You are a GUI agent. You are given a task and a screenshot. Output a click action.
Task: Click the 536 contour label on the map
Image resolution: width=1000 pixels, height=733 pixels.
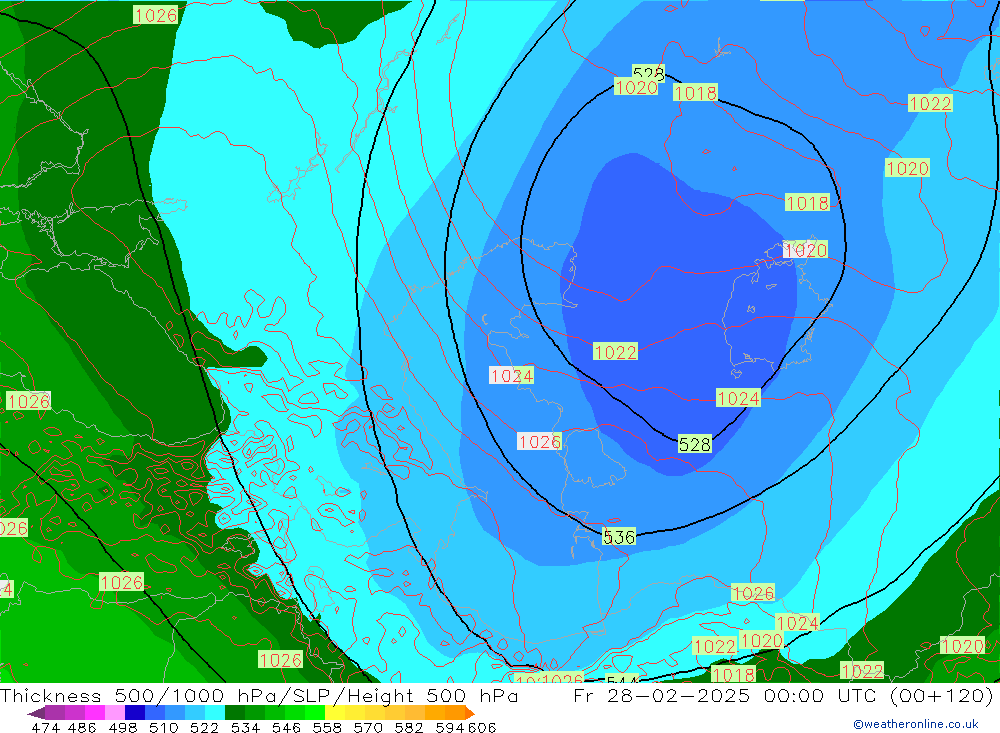click(619, 537)
